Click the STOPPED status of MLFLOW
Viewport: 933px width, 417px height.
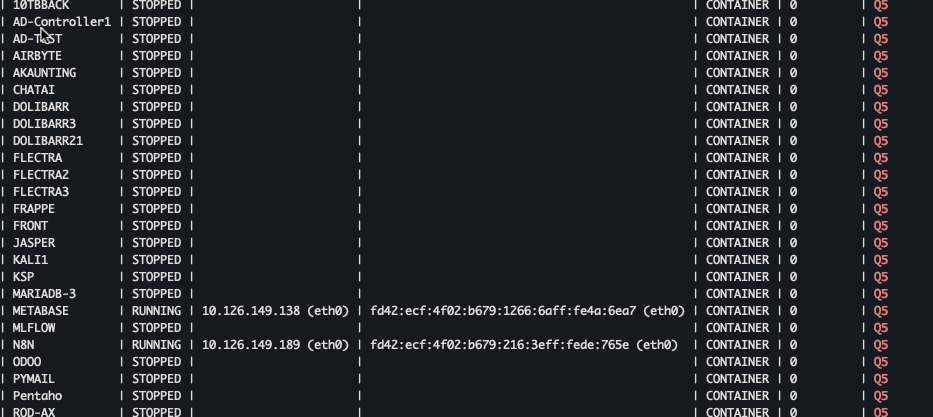[x=156, y=328]
